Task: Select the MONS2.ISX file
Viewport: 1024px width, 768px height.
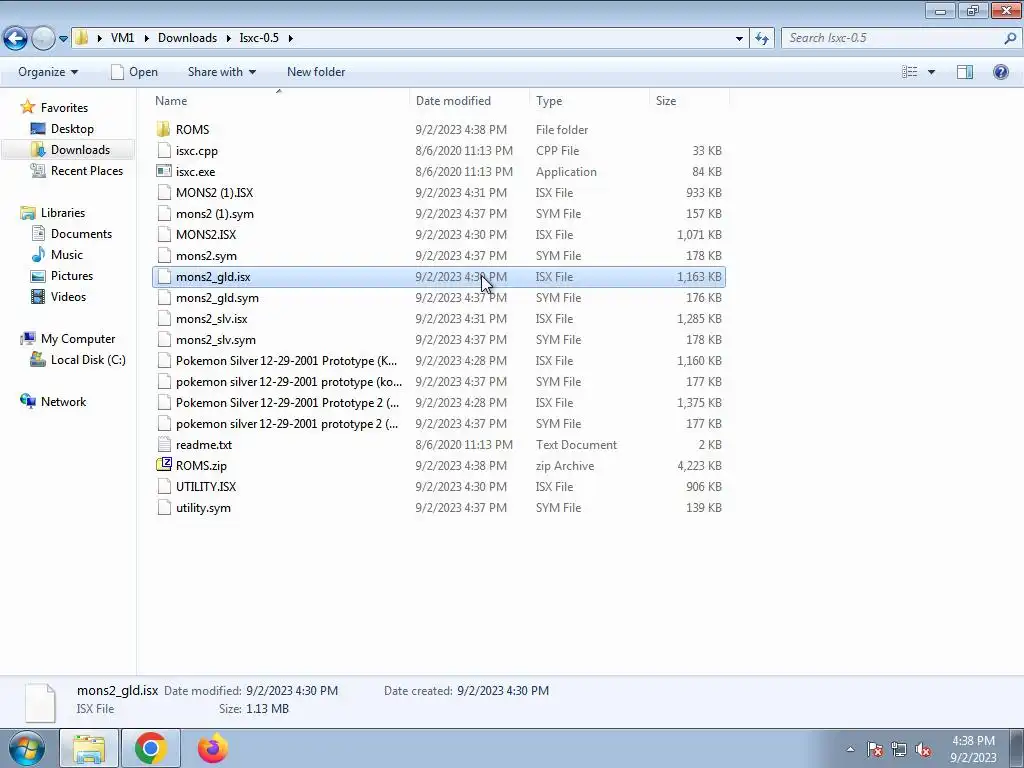Action: point(206,234)
